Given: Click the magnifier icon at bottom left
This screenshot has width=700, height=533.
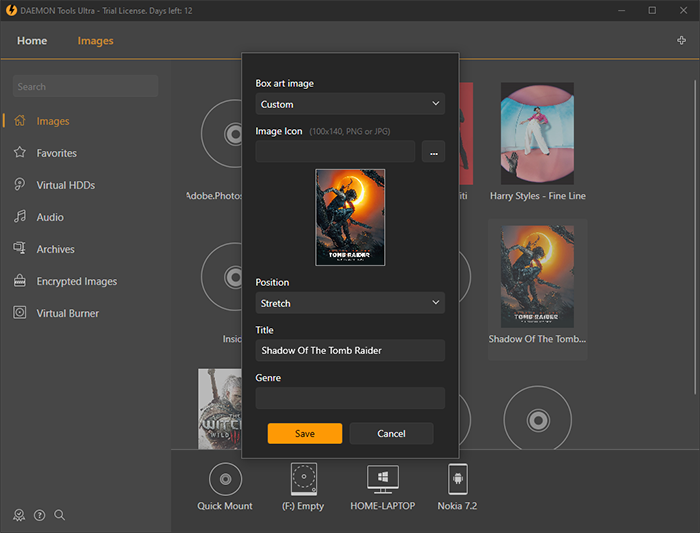Looking at the screenshot, I should coord(59,515).
